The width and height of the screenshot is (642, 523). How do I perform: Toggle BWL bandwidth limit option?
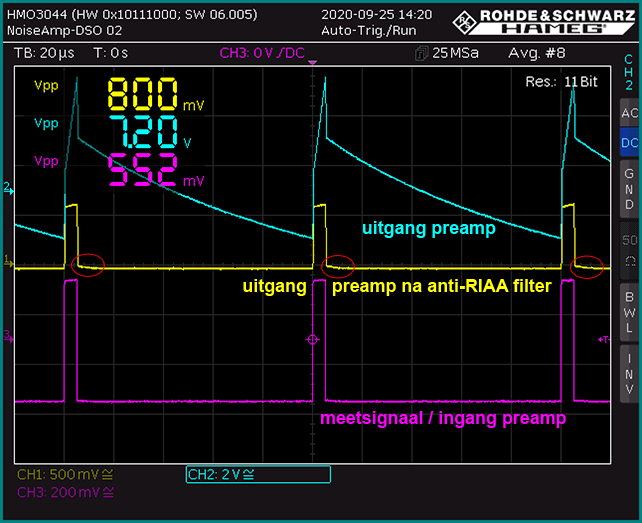point(629,312)
